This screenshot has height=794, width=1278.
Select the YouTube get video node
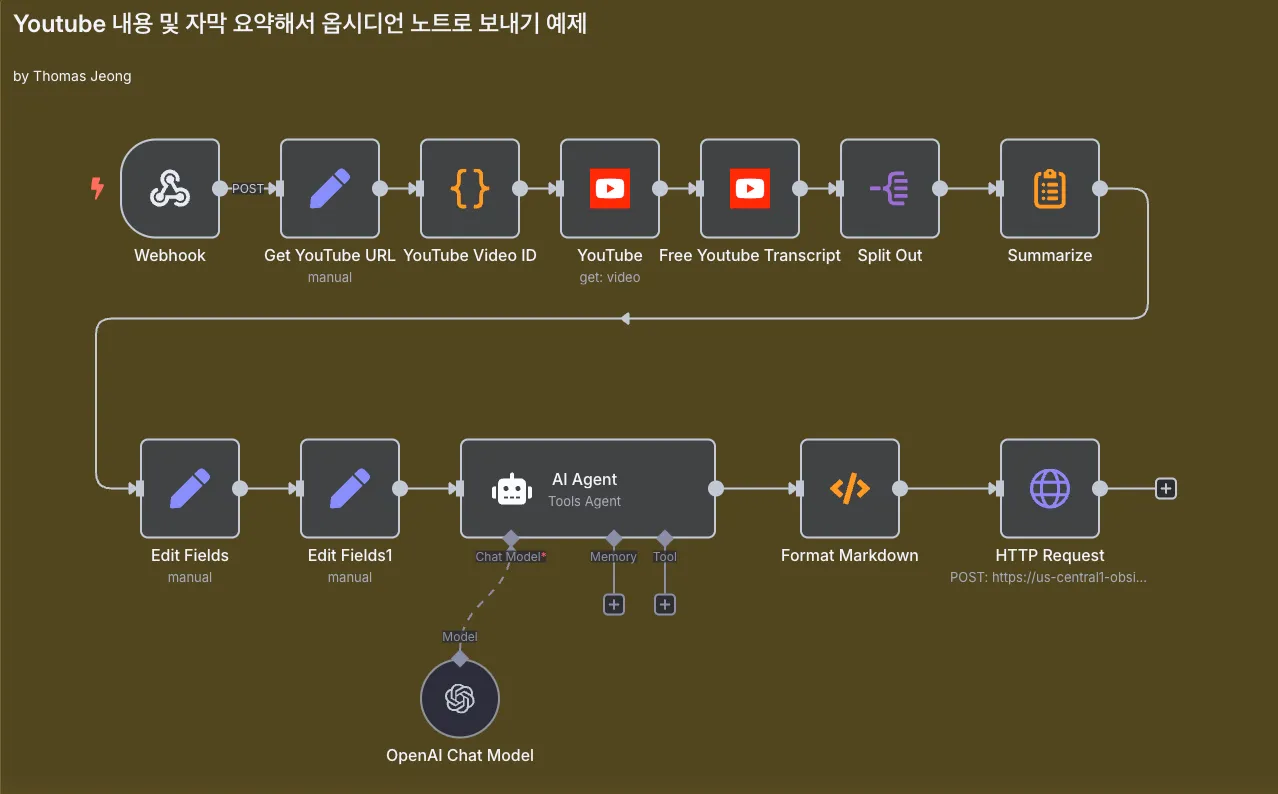point(609,188)
